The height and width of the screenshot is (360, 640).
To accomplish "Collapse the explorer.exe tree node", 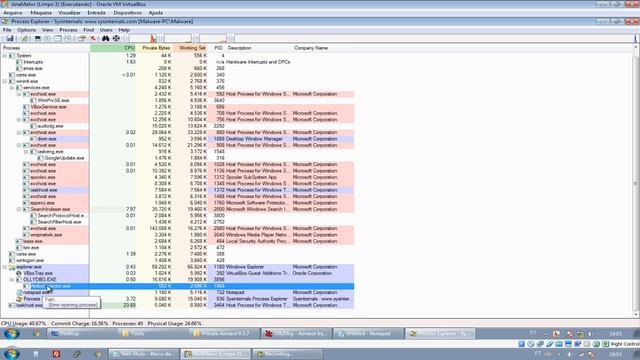I will (x=5, y=267).
